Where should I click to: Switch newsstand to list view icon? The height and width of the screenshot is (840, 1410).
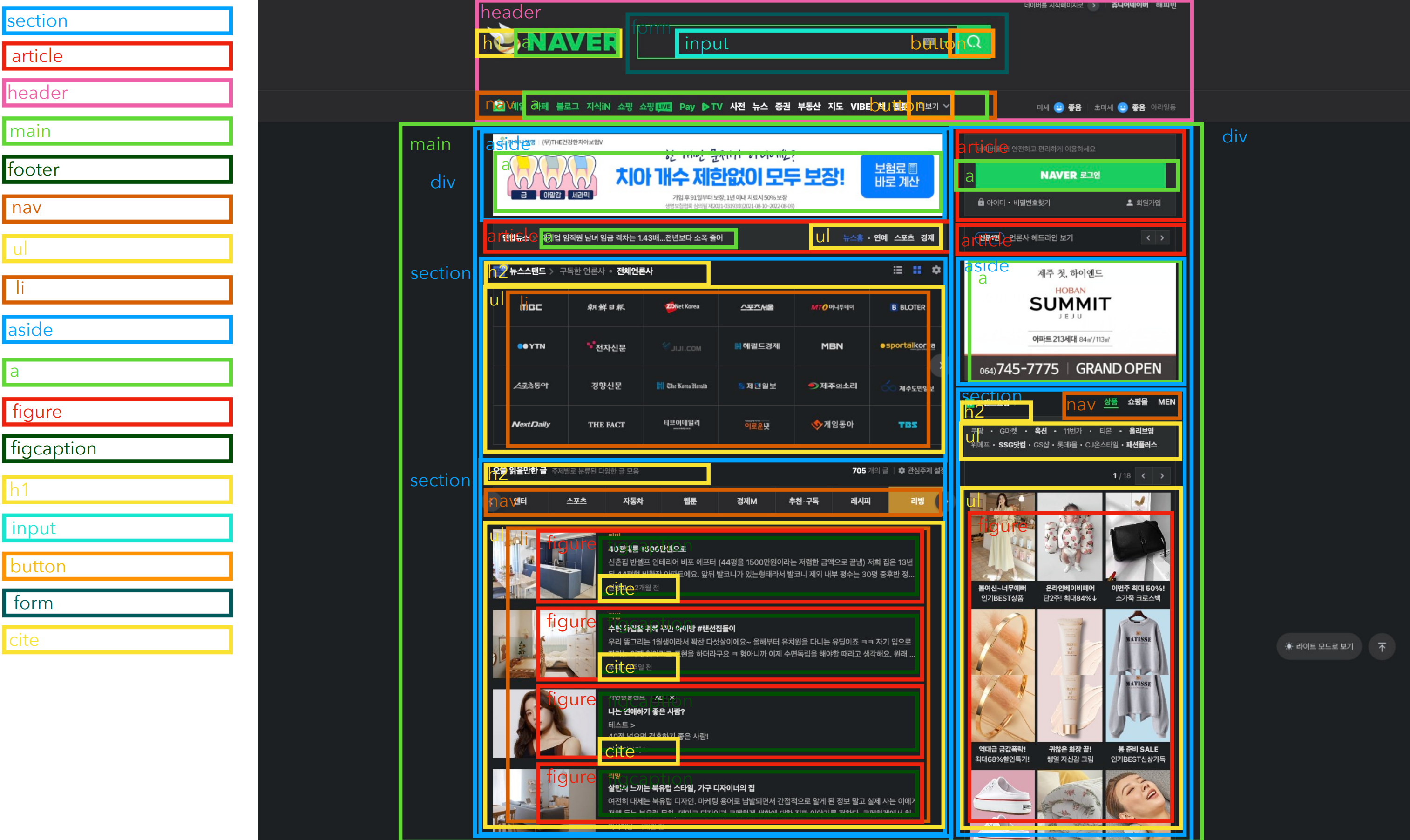coord(898,270)
